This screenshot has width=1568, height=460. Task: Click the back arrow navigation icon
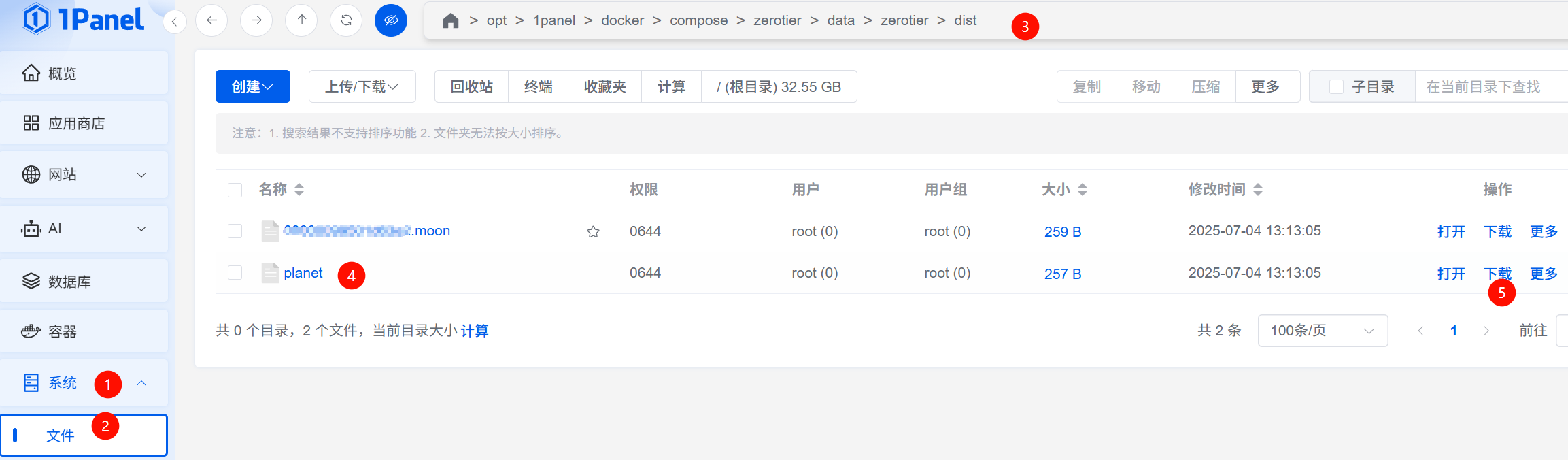click(211, 20)
